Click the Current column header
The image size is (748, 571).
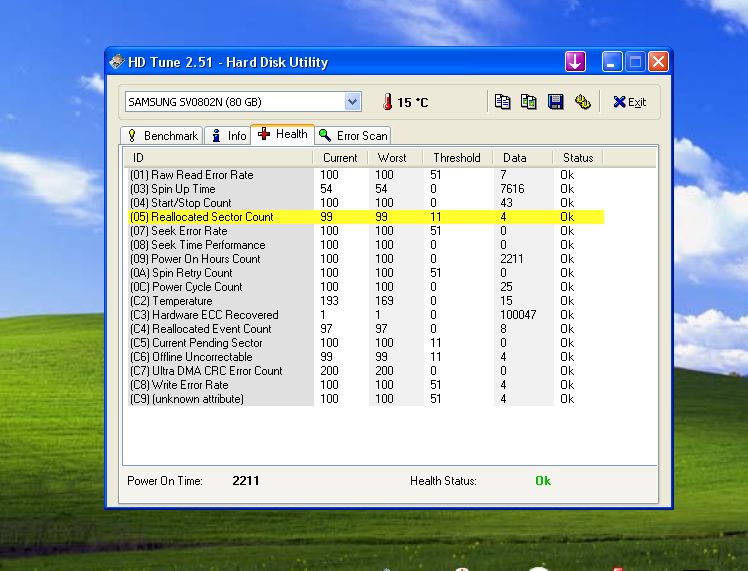340,158
